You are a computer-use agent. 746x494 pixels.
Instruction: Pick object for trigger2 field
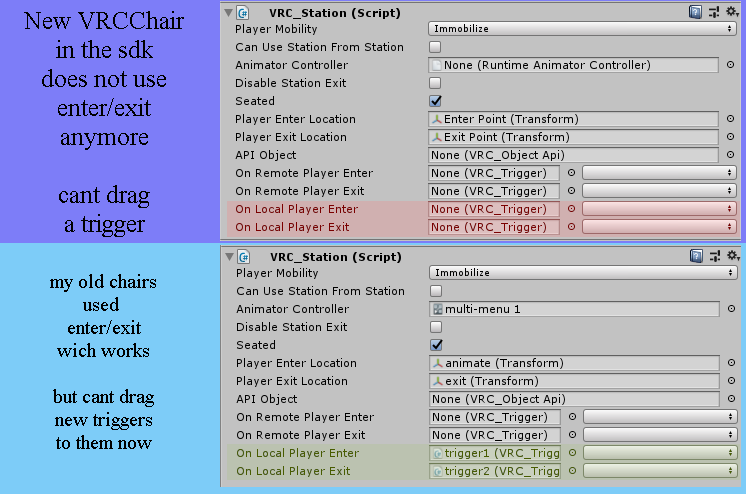point(572,472)
